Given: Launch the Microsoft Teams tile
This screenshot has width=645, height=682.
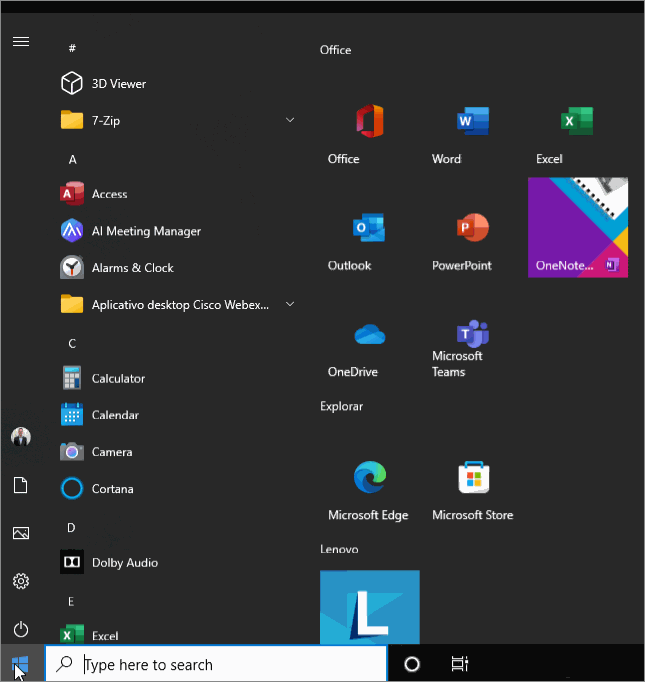Looking at the screenshot, I should (474, 334).
